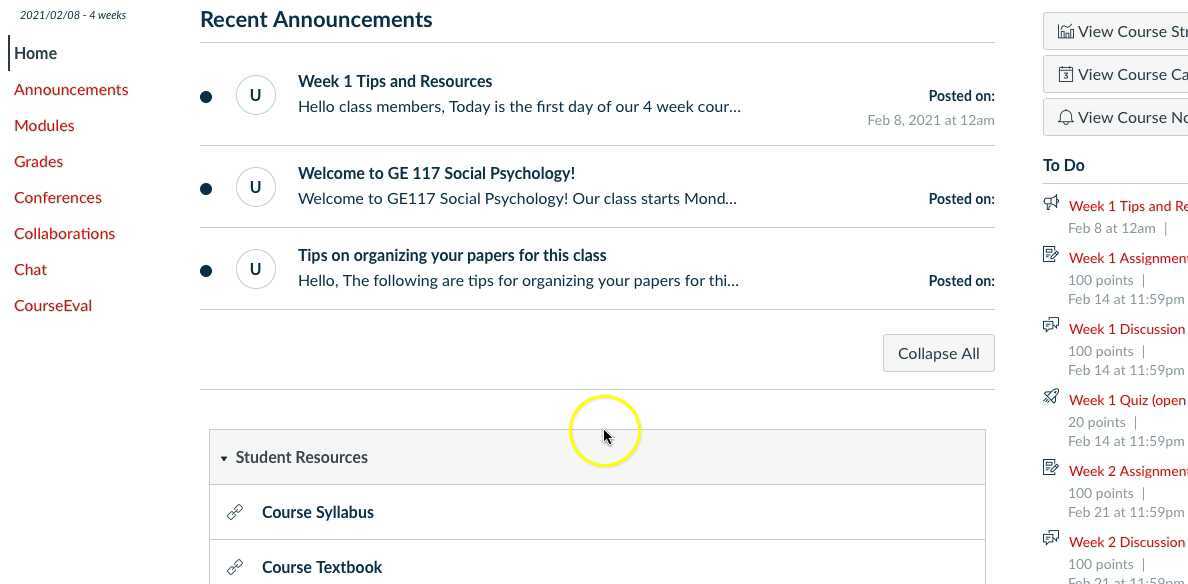The height and width of the screenshot is (584, 1188).
Task: Open the Week 1 Tips and Resources announcement
Action: [395, 81]
